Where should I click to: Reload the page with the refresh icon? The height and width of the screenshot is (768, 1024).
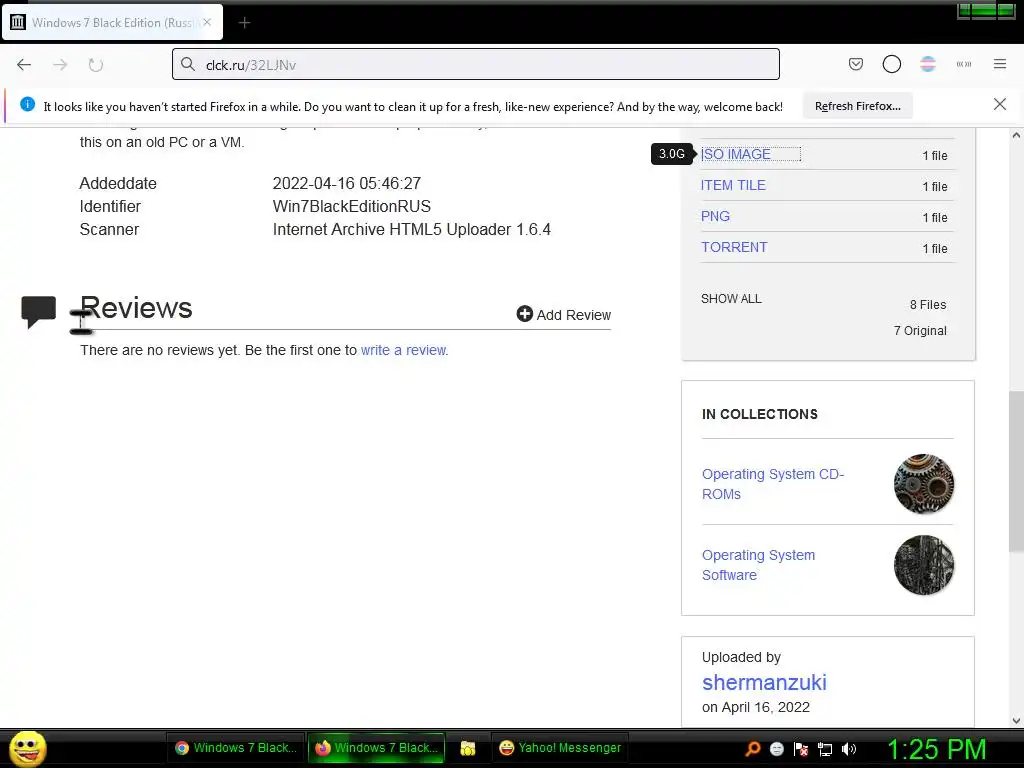click(x=95, y=65)
